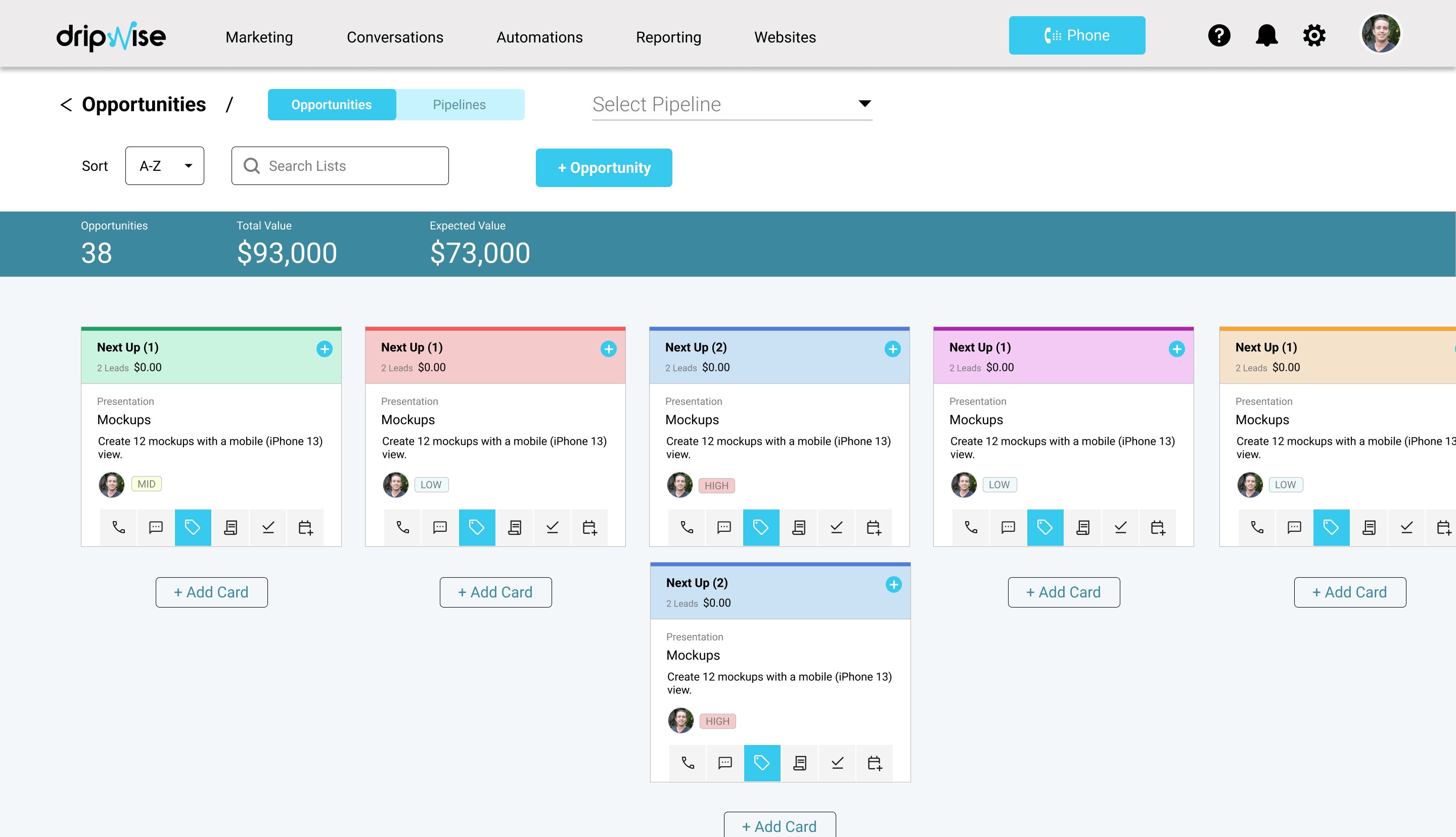Open the settings gear

point(1314,36)
